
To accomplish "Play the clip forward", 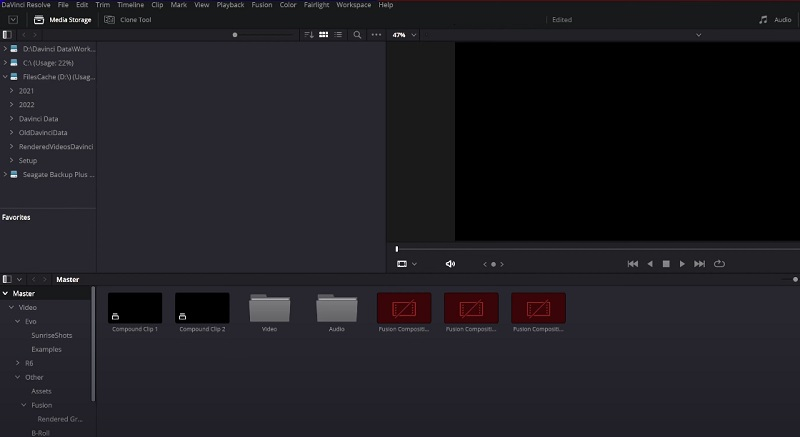I will (x=682, y=264).
